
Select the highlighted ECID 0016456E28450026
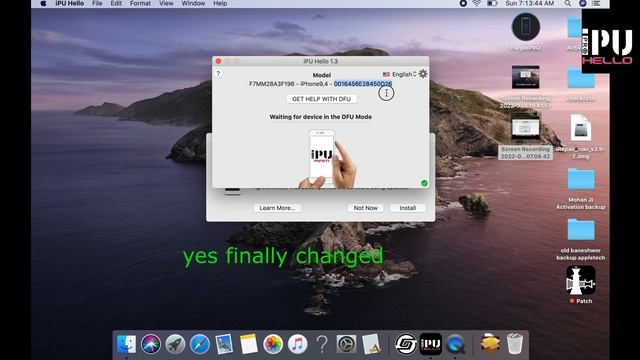[x=363, y=84]
